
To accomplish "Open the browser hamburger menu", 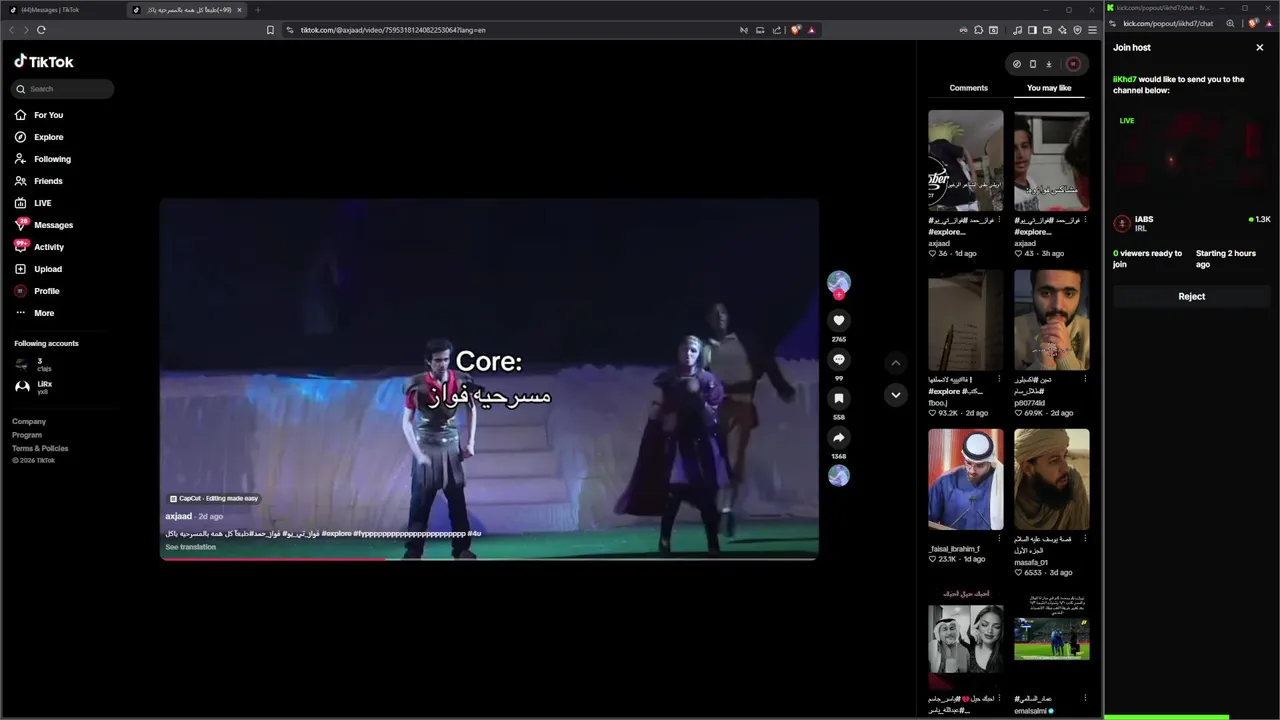I will pos(1092,30).
